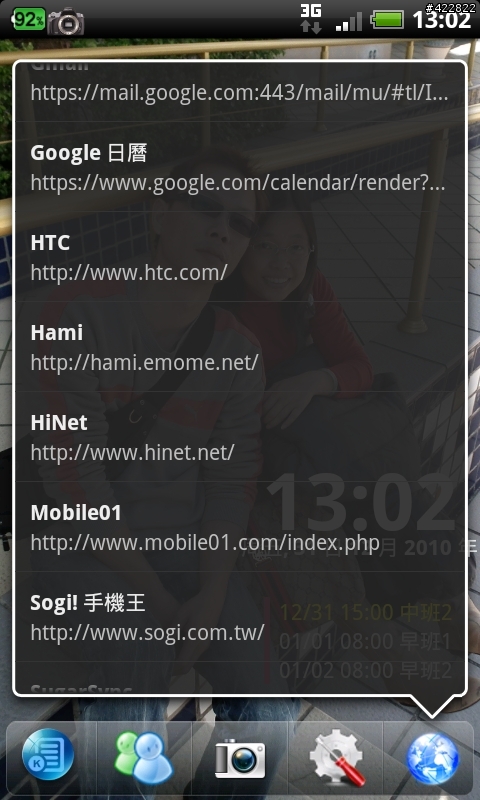Launch the settings gear and screwdriver icon
This screenshot has width=480, height=800.
(x=337, y=758)
